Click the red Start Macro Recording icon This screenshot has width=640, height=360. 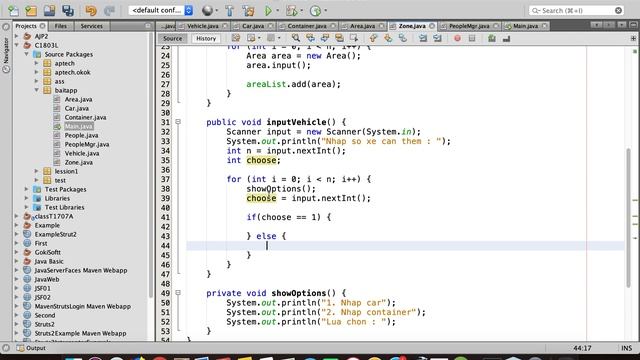pyautogui.click(x=457, y=38)
